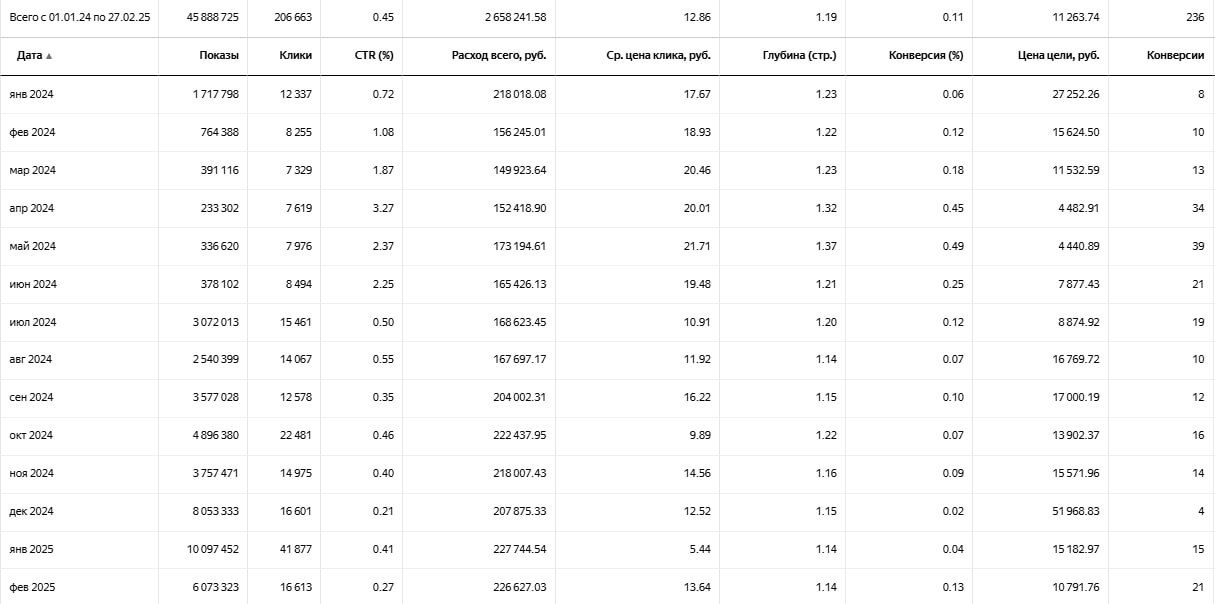Sort by the Клики column header
This screenshot has width=1215, height=604.
coord(295,56)
